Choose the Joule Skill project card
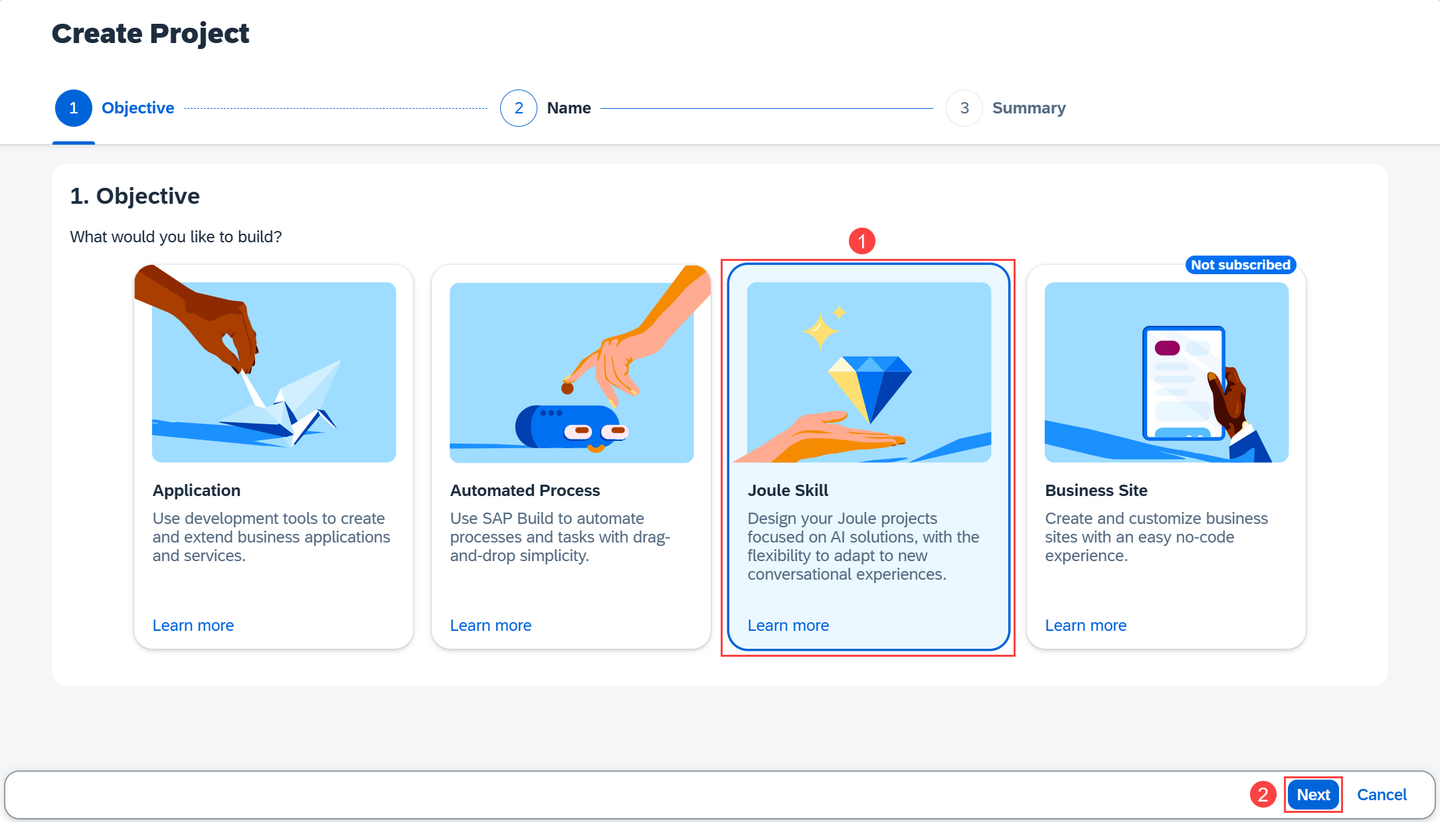 [x=868, y=457]
